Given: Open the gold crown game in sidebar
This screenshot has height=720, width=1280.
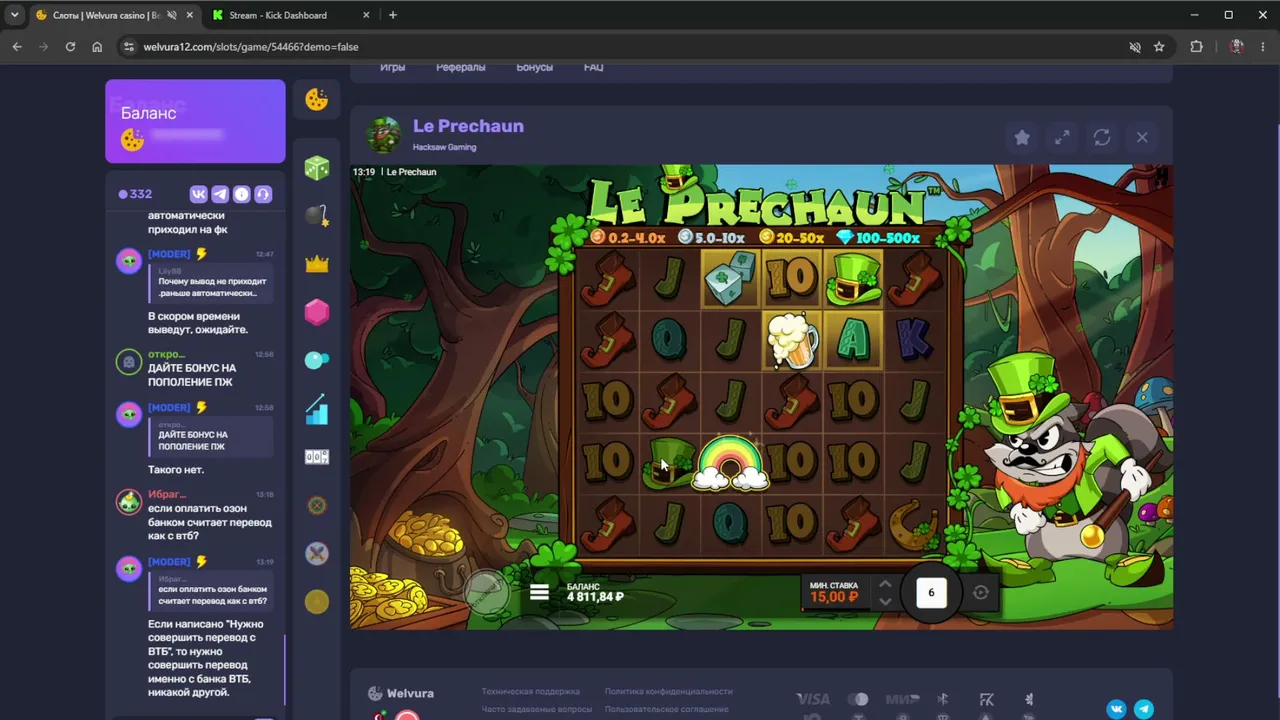Looking at the screenshot, I should pos(317,264).
